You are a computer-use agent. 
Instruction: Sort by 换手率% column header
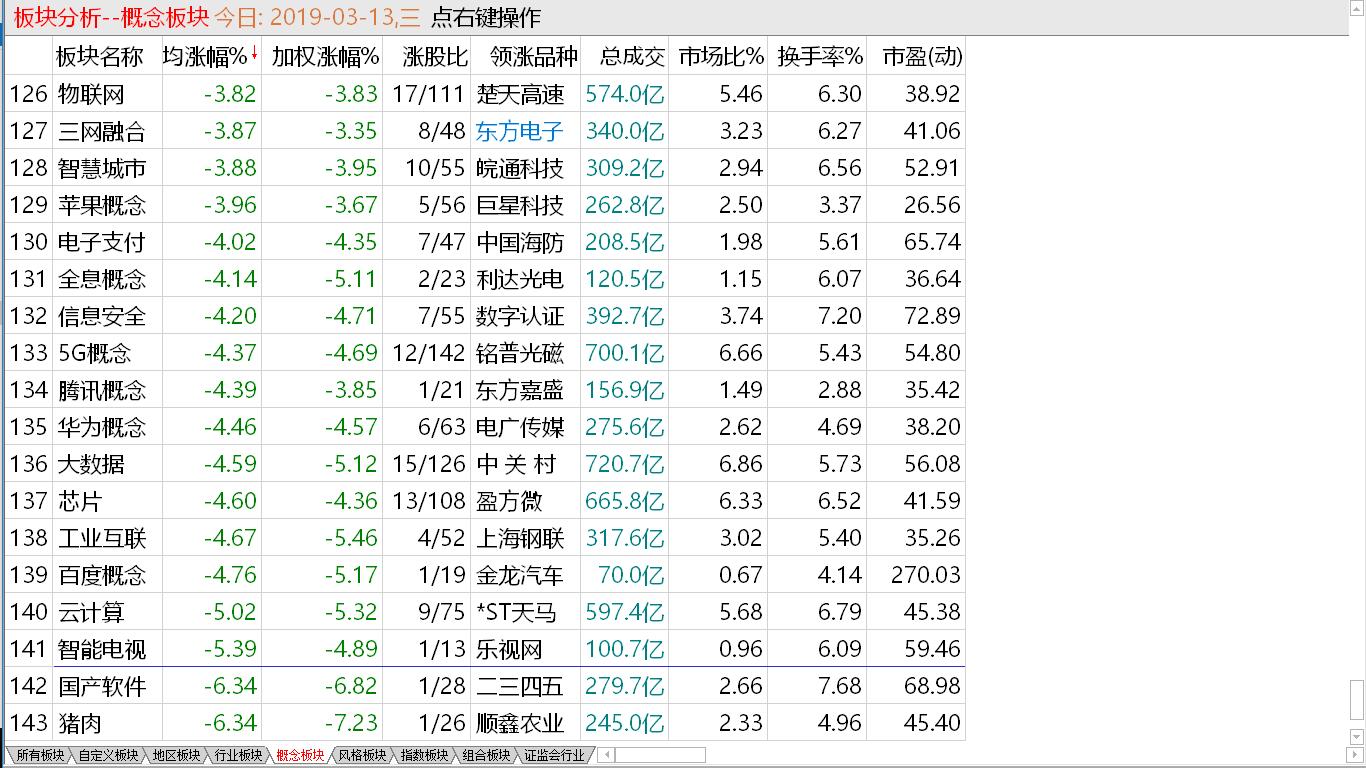tap(819, 56)
